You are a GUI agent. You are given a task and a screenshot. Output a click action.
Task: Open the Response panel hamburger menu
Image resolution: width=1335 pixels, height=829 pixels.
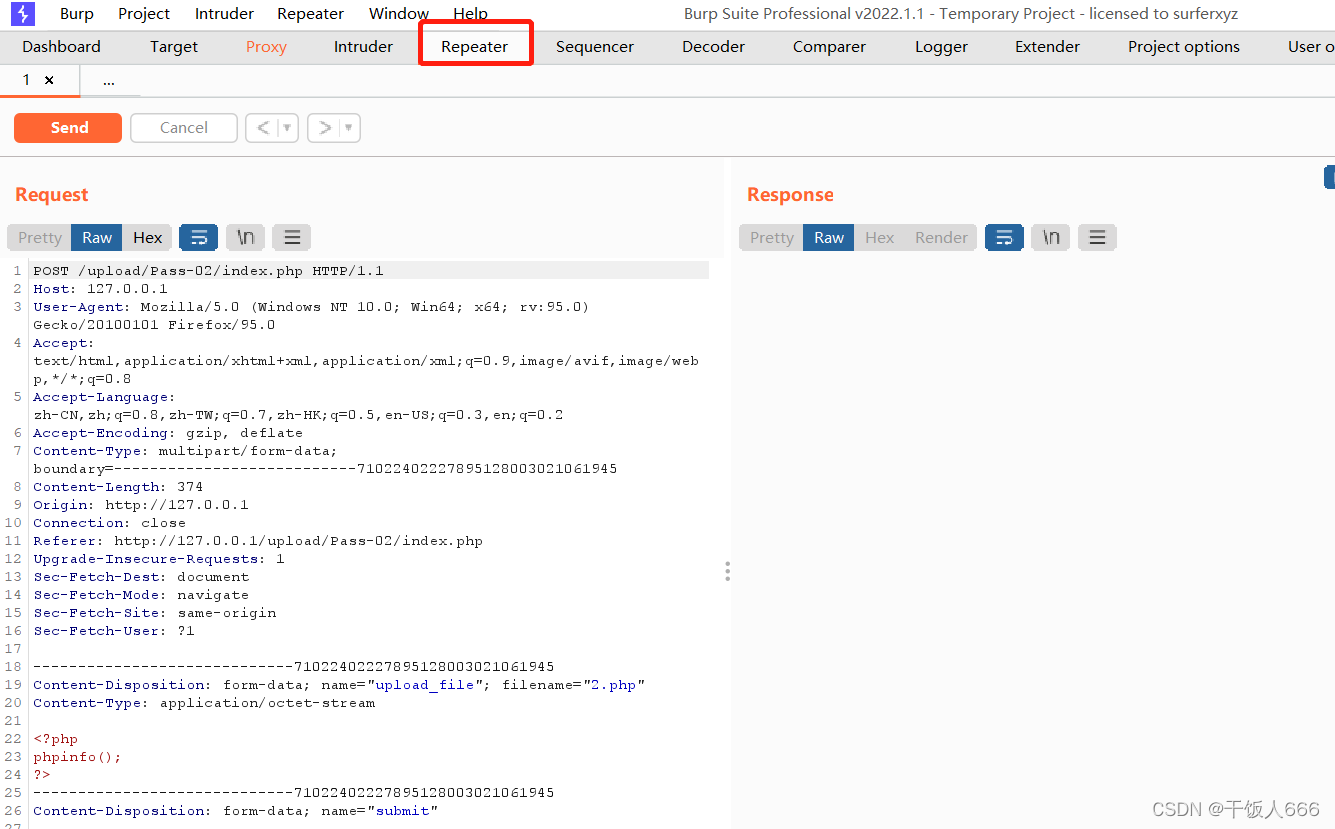1097,237
